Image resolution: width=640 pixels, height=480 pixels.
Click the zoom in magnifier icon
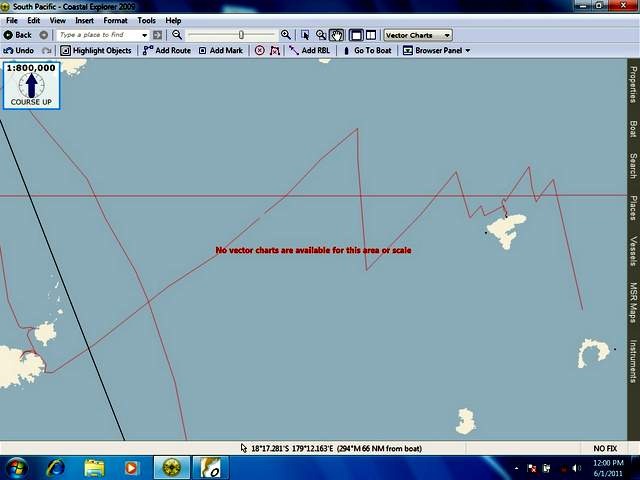coord(286,35)
